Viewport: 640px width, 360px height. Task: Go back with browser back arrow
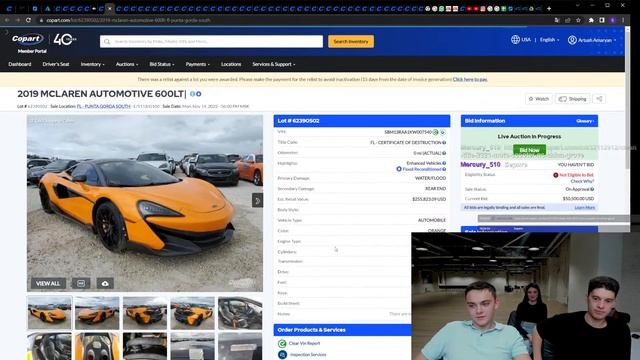point(7,20)
